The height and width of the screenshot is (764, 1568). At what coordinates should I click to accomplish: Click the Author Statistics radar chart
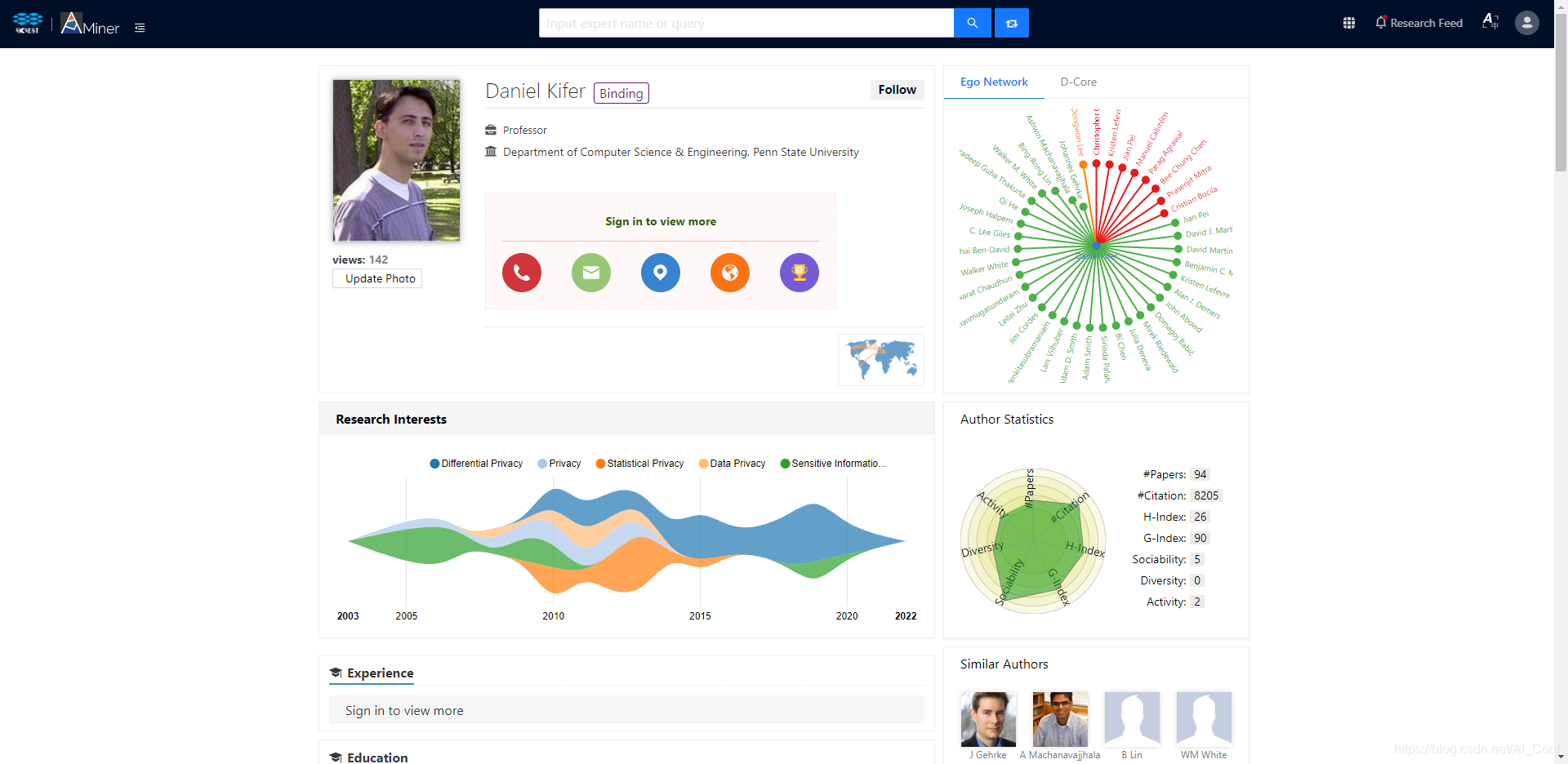(1033, 540)
